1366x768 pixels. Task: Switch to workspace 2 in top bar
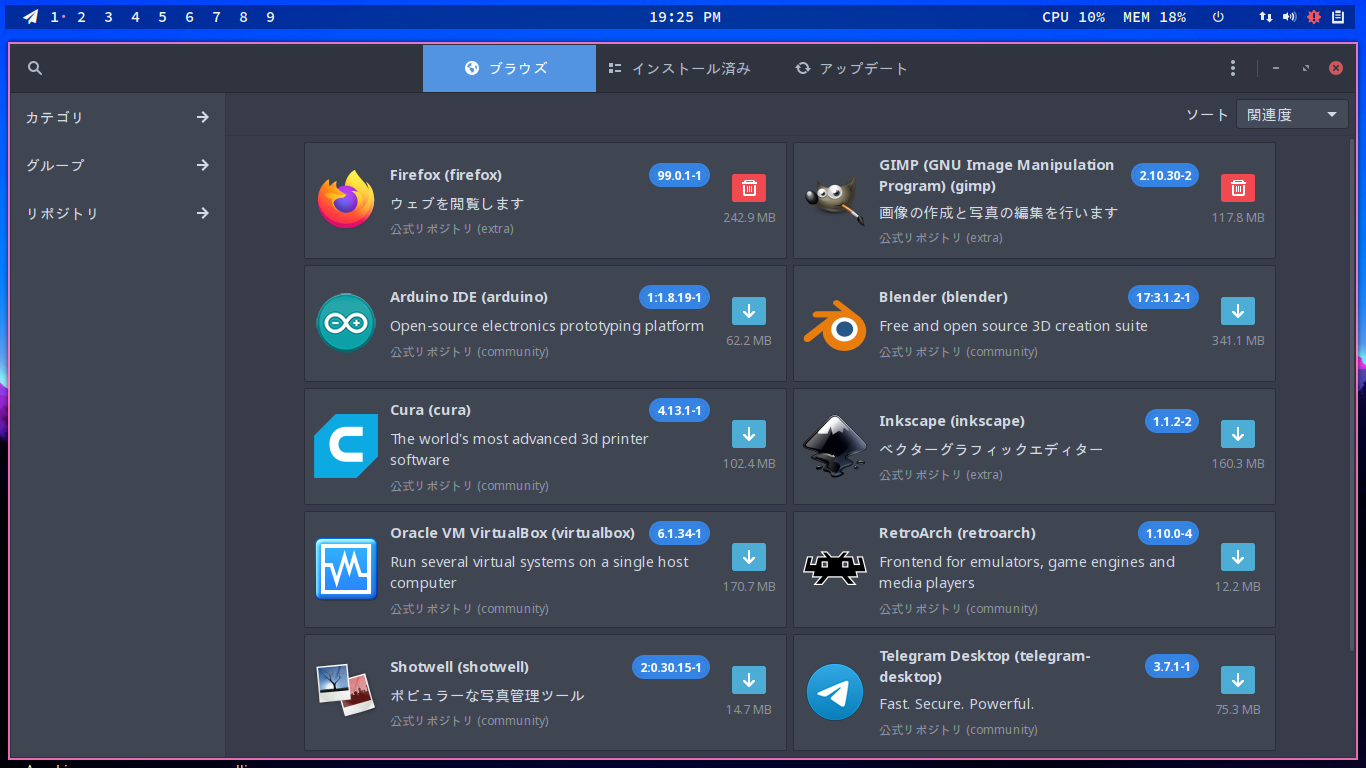[x=81, y=17]
